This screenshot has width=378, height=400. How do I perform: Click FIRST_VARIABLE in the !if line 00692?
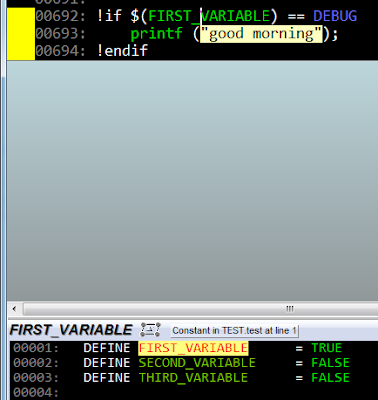(x=209, y=16)
